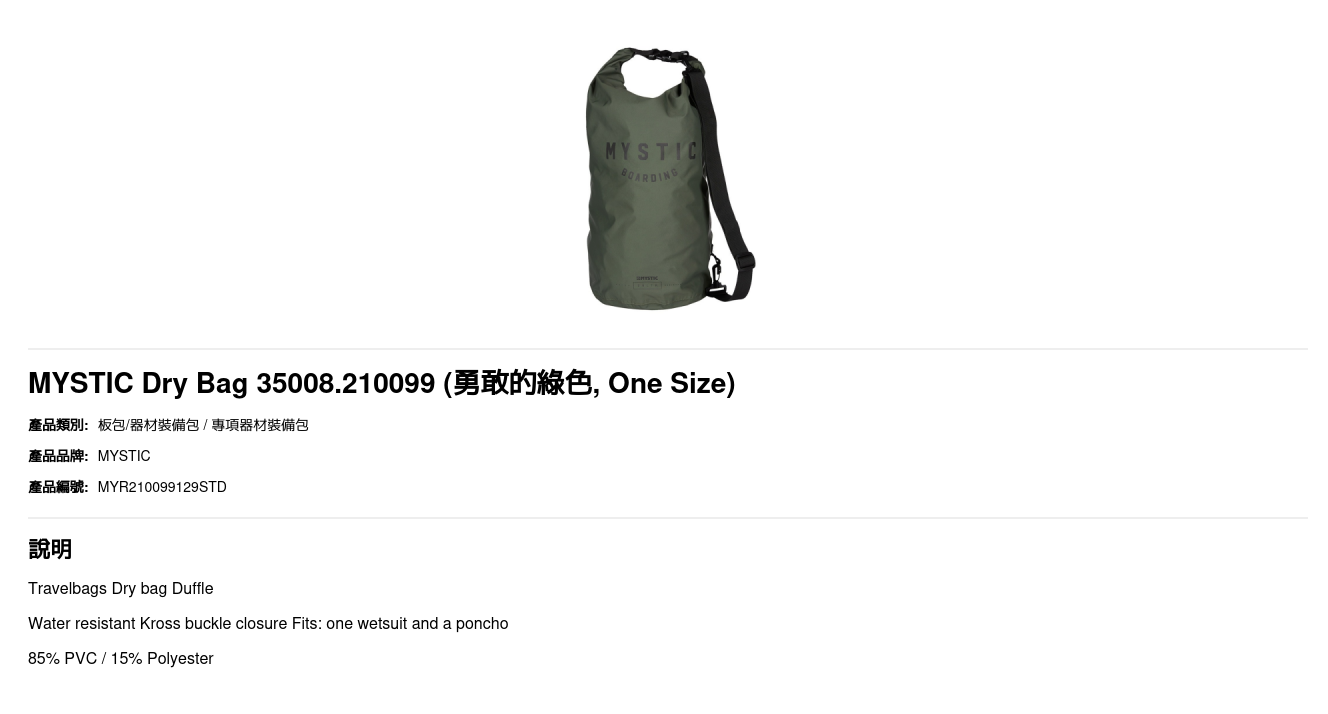
Task: Open the 板包/器材裝備包 / 專項器材裝備包 category value
Action: point(203,425)
